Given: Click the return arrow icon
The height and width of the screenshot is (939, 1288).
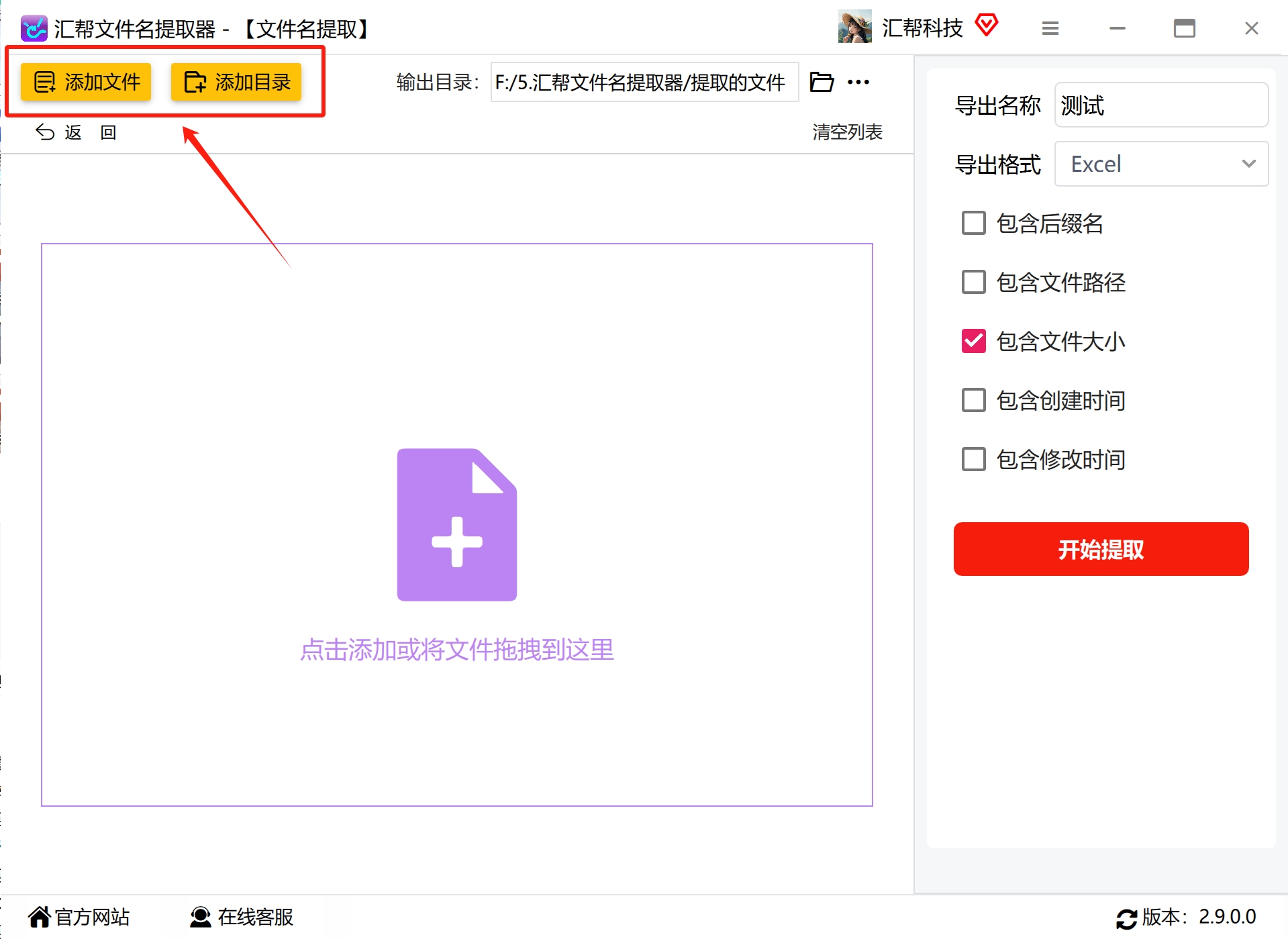Looking at the screenshot, I should 45,132.
